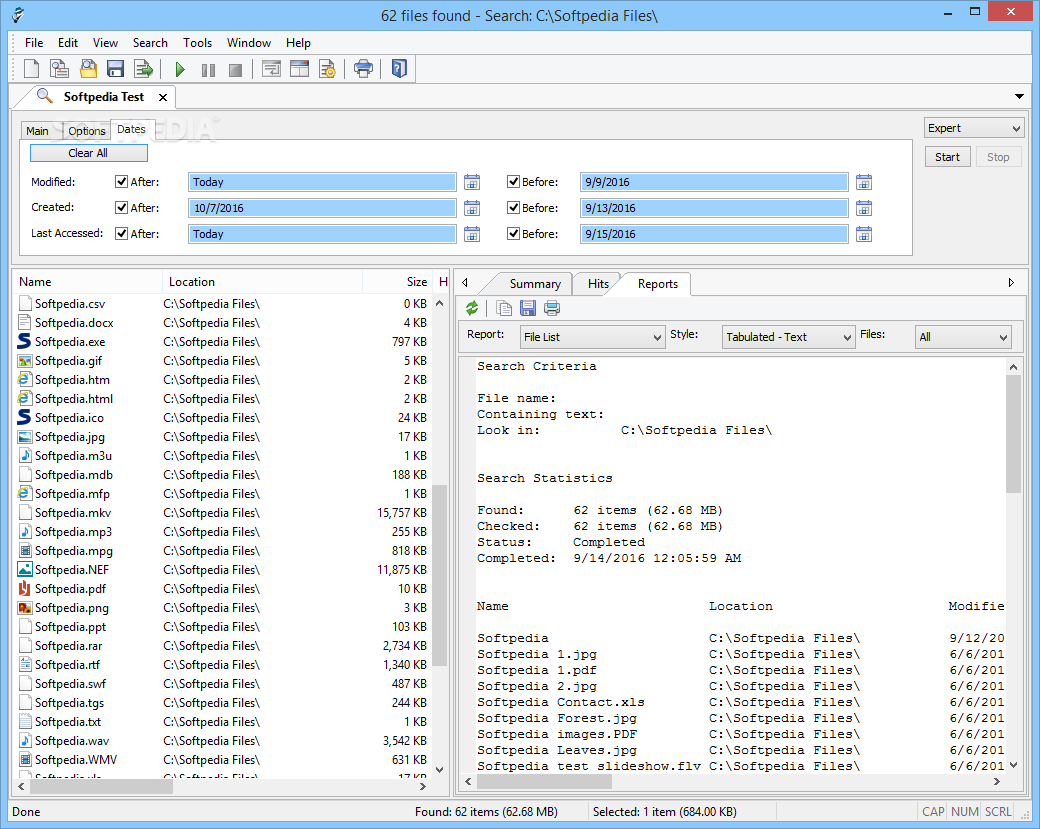Open the Report type File List dropdown

pos(592,337)
